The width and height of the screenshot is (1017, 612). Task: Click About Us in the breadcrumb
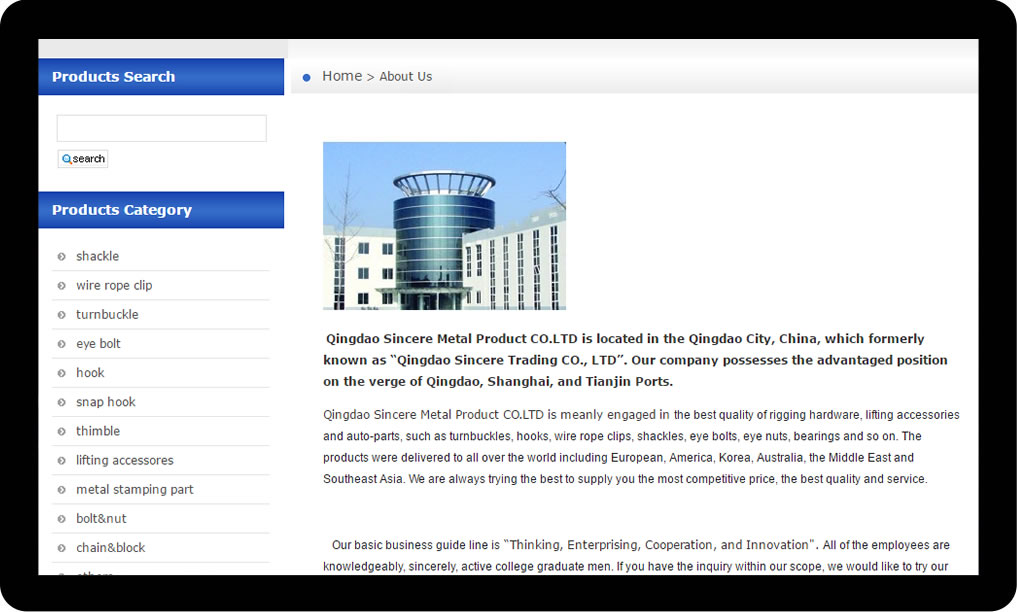(405, 76)
